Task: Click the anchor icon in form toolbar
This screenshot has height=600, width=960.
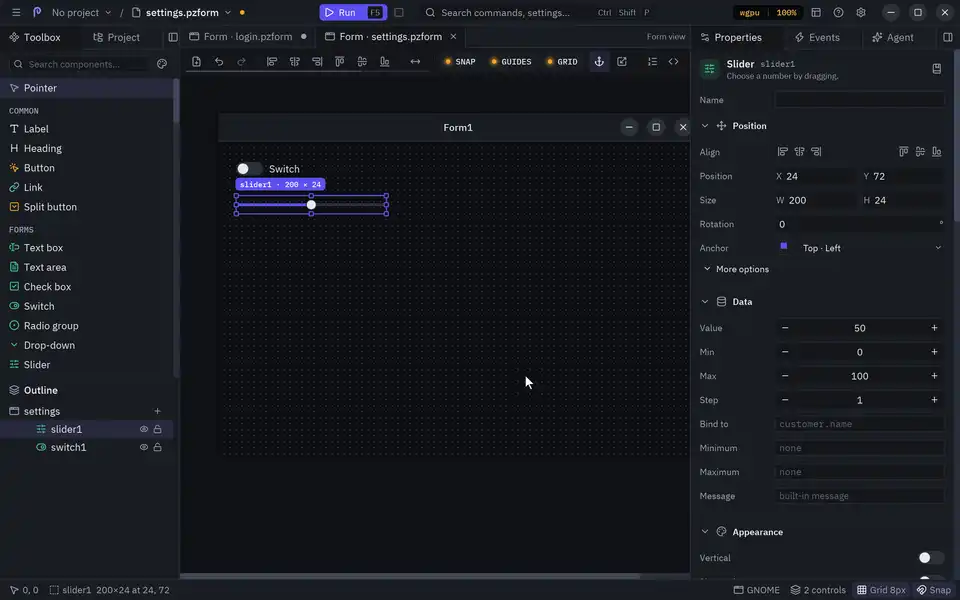Action: [599, 61]
